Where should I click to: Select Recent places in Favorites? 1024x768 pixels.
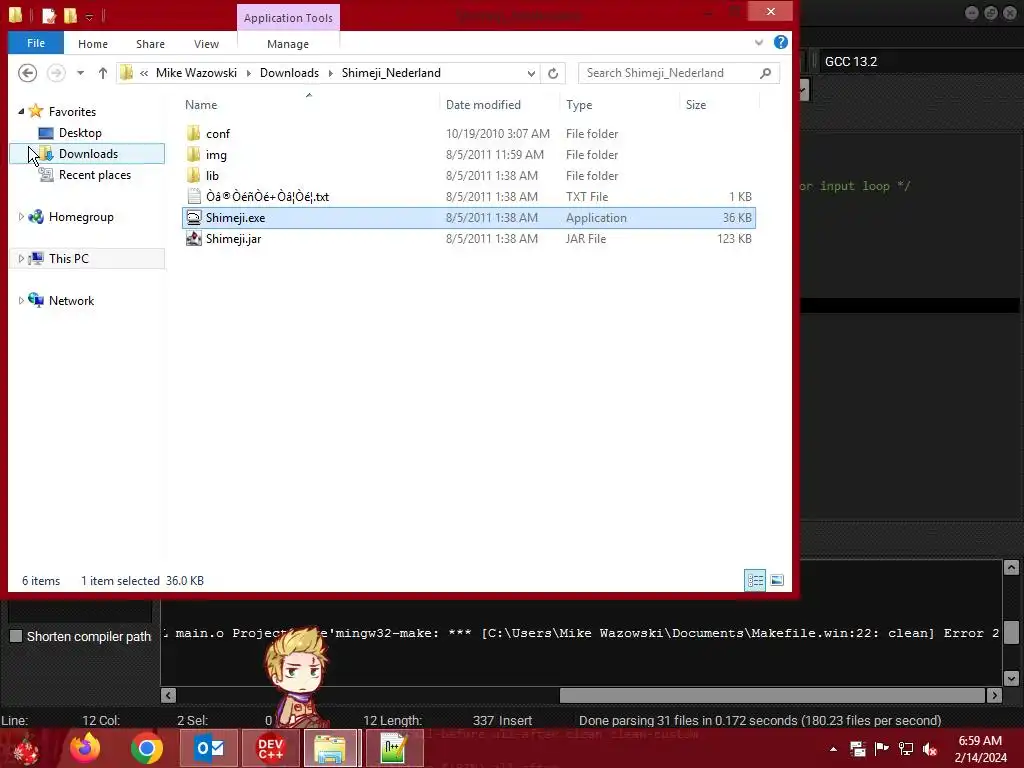pos(94,175)
